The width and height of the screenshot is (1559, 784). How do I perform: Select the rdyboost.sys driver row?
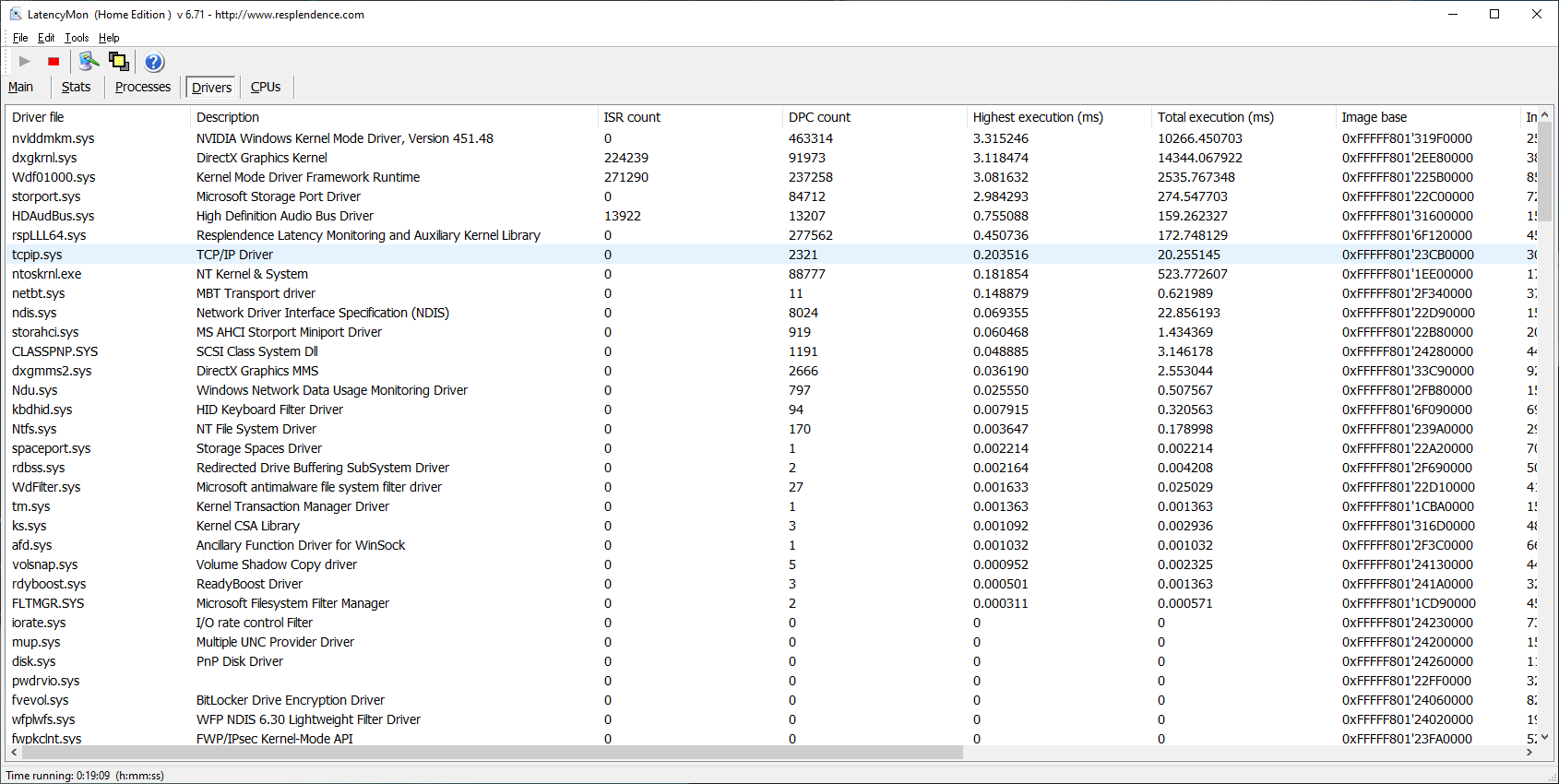click(771, 584)
